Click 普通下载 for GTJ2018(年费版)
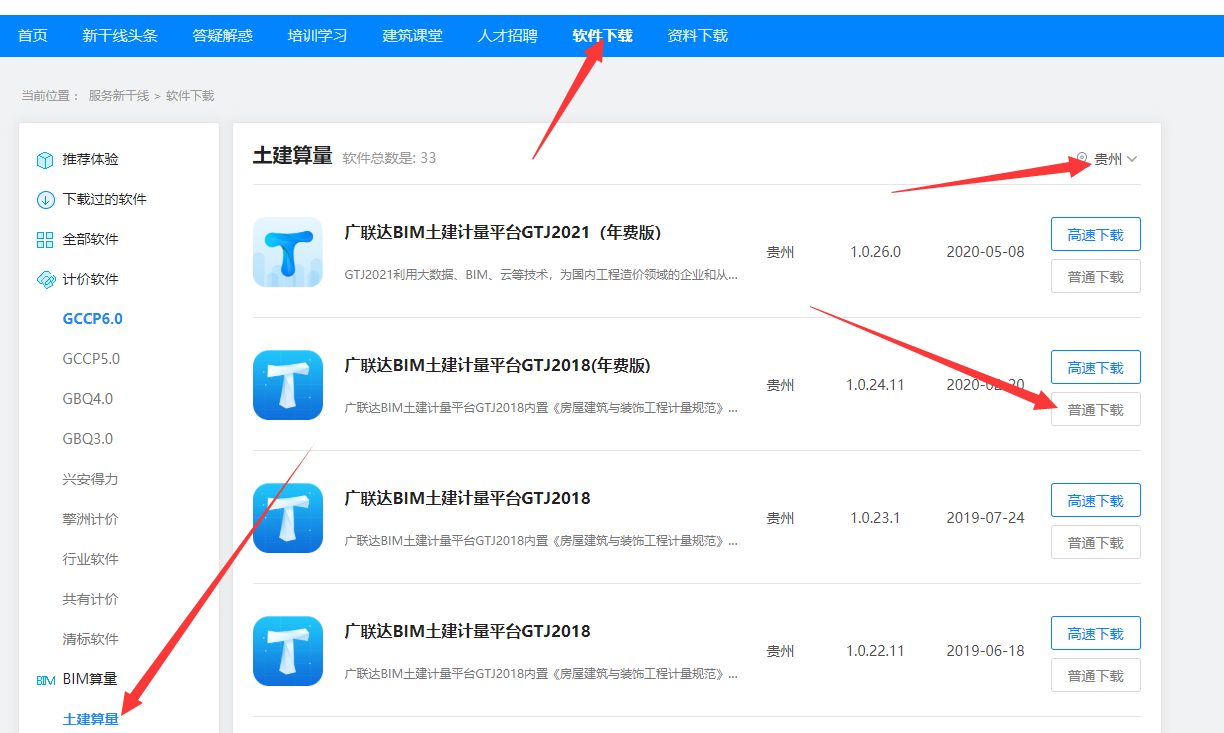This screenshot has height=733, width=1224. [x=1096, y=410]
